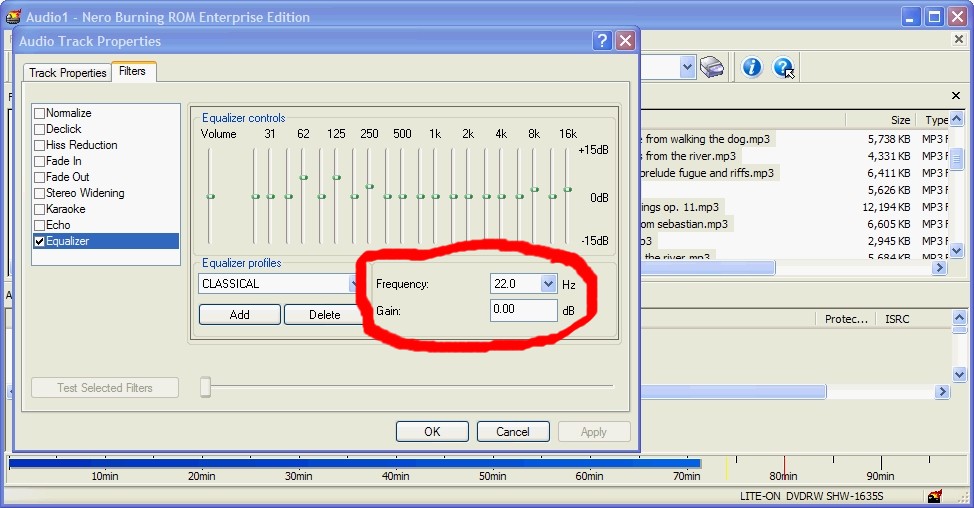The width and height of the screenshot is (974, 508).
Task: Click the equalizer Volume slider handle
Action: (211, 196)
